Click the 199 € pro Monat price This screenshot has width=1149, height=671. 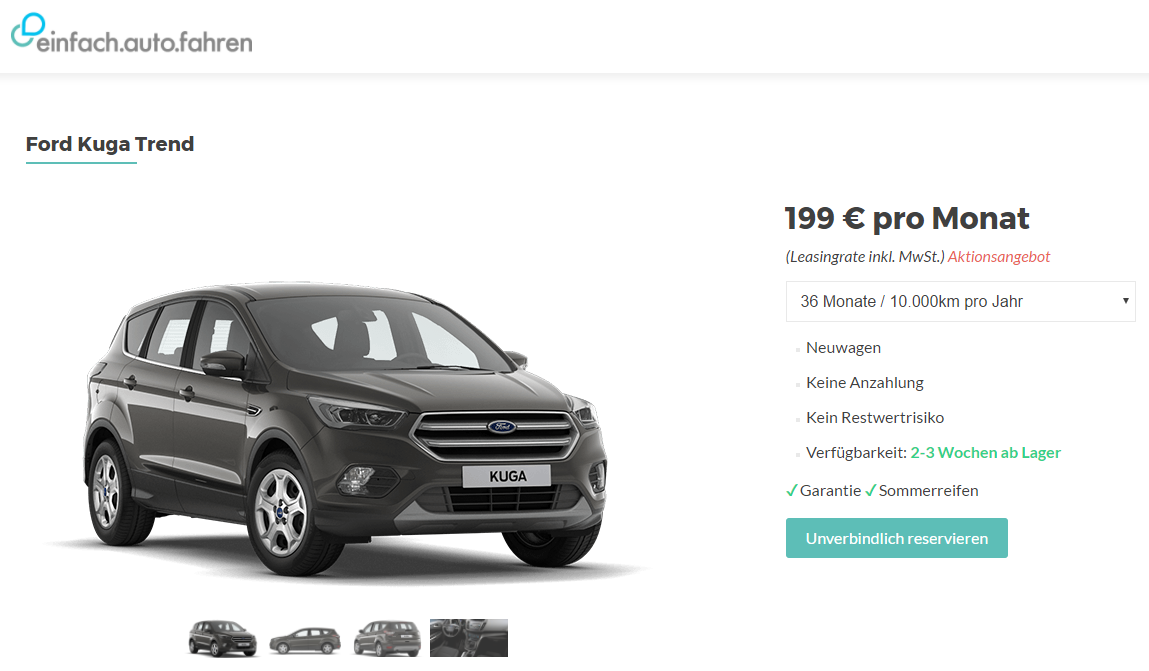(x=907, y=218)
